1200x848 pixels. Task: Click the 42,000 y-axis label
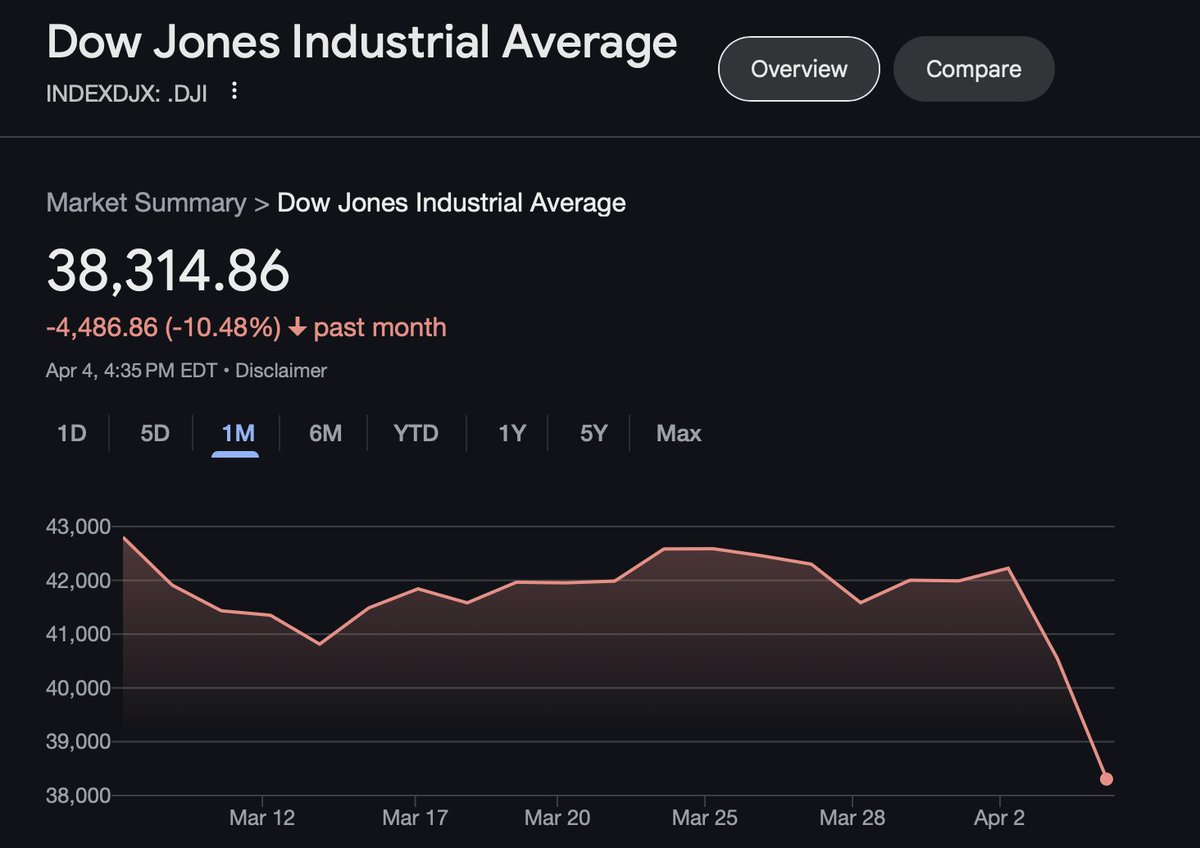[x=79, y=581]
